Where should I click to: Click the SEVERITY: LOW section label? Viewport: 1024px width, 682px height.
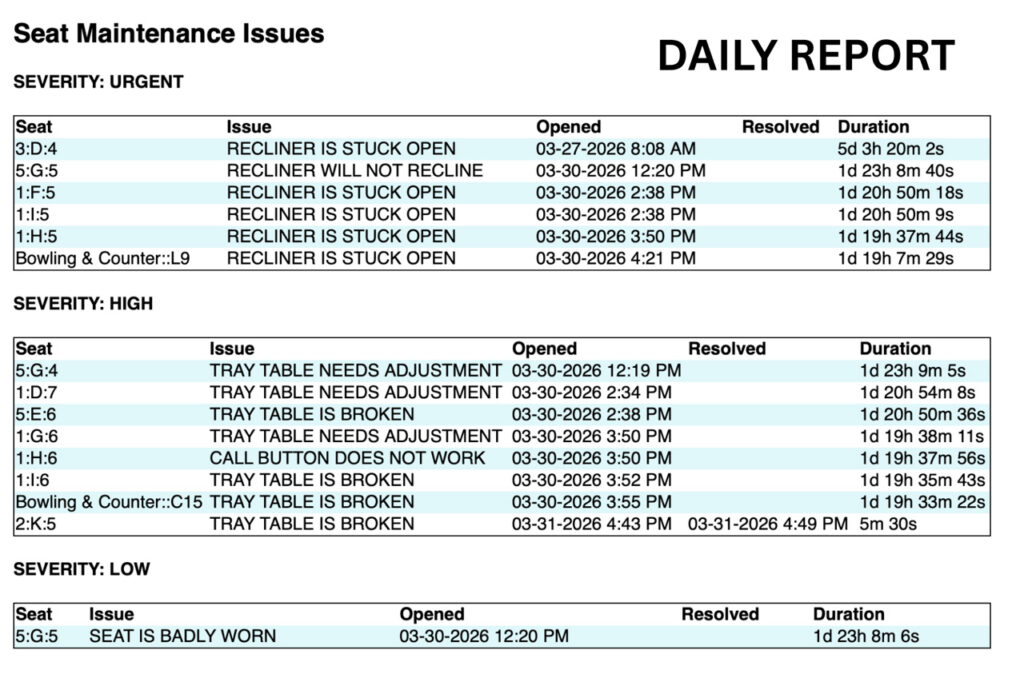click(81, 569)
